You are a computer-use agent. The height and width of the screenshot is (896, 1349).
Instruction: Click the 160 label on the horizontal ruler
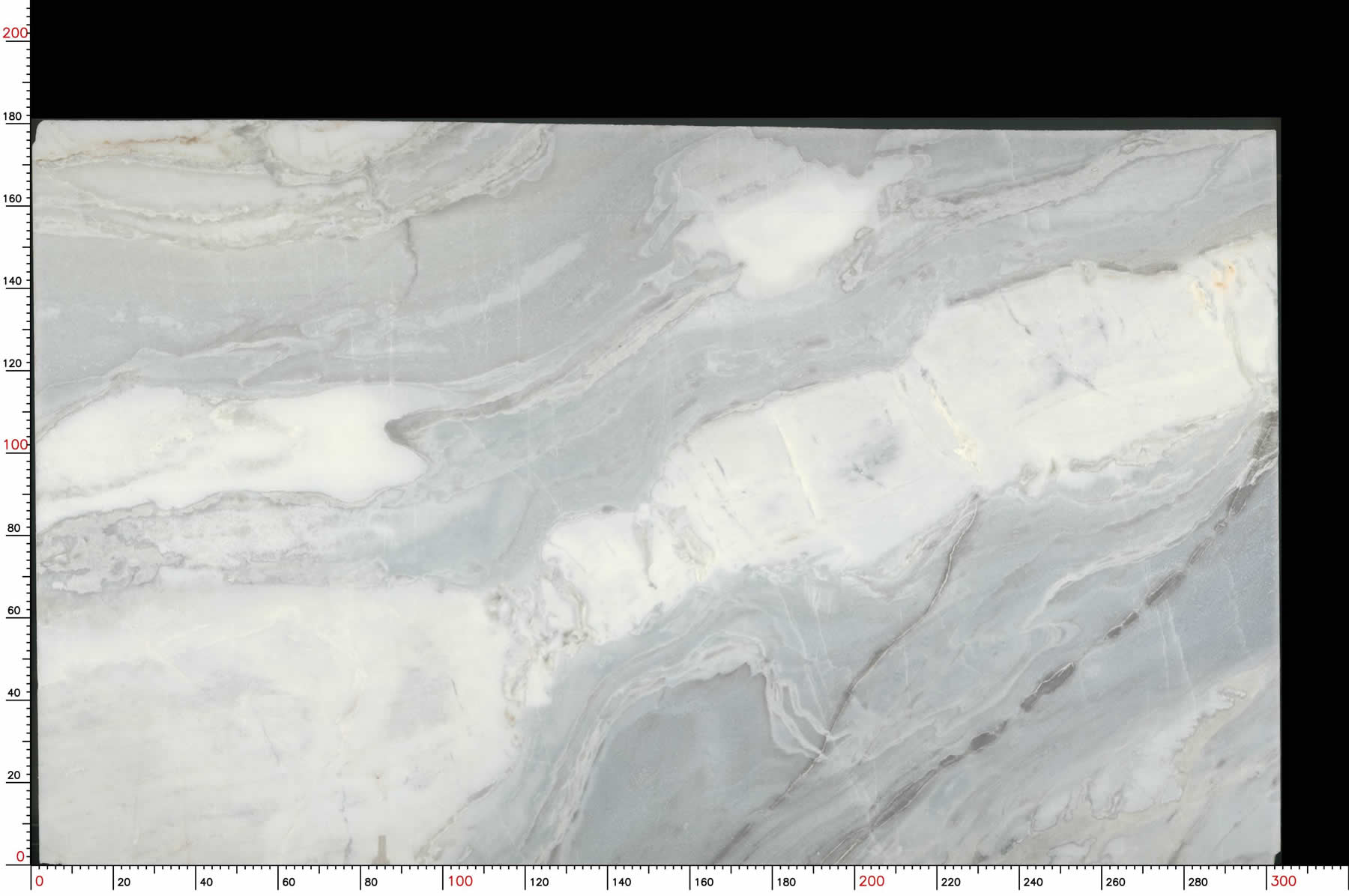click(x=704, y=883)
